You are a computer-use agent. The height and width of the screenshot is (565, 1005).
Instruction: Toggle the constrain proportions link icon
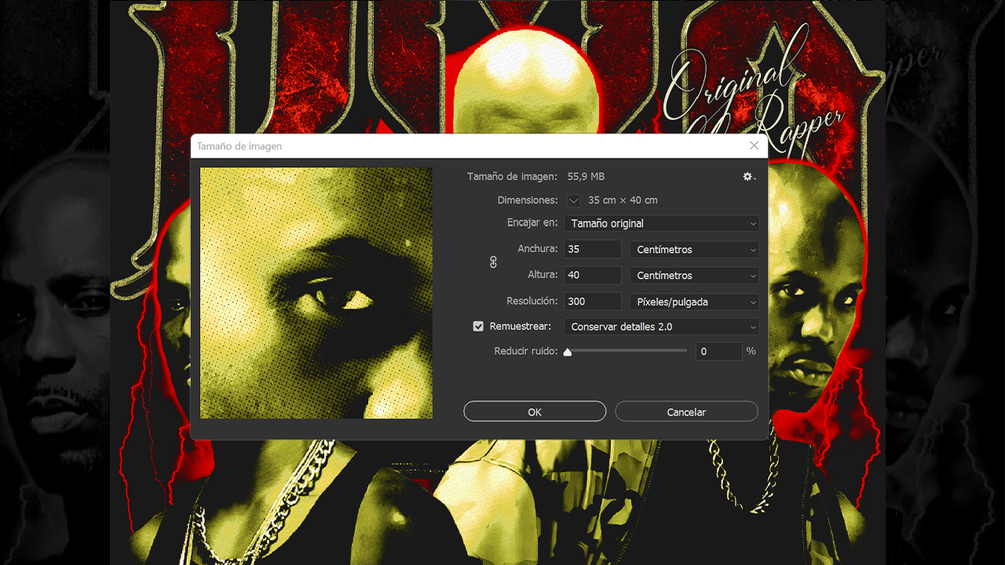click(493, 262)
